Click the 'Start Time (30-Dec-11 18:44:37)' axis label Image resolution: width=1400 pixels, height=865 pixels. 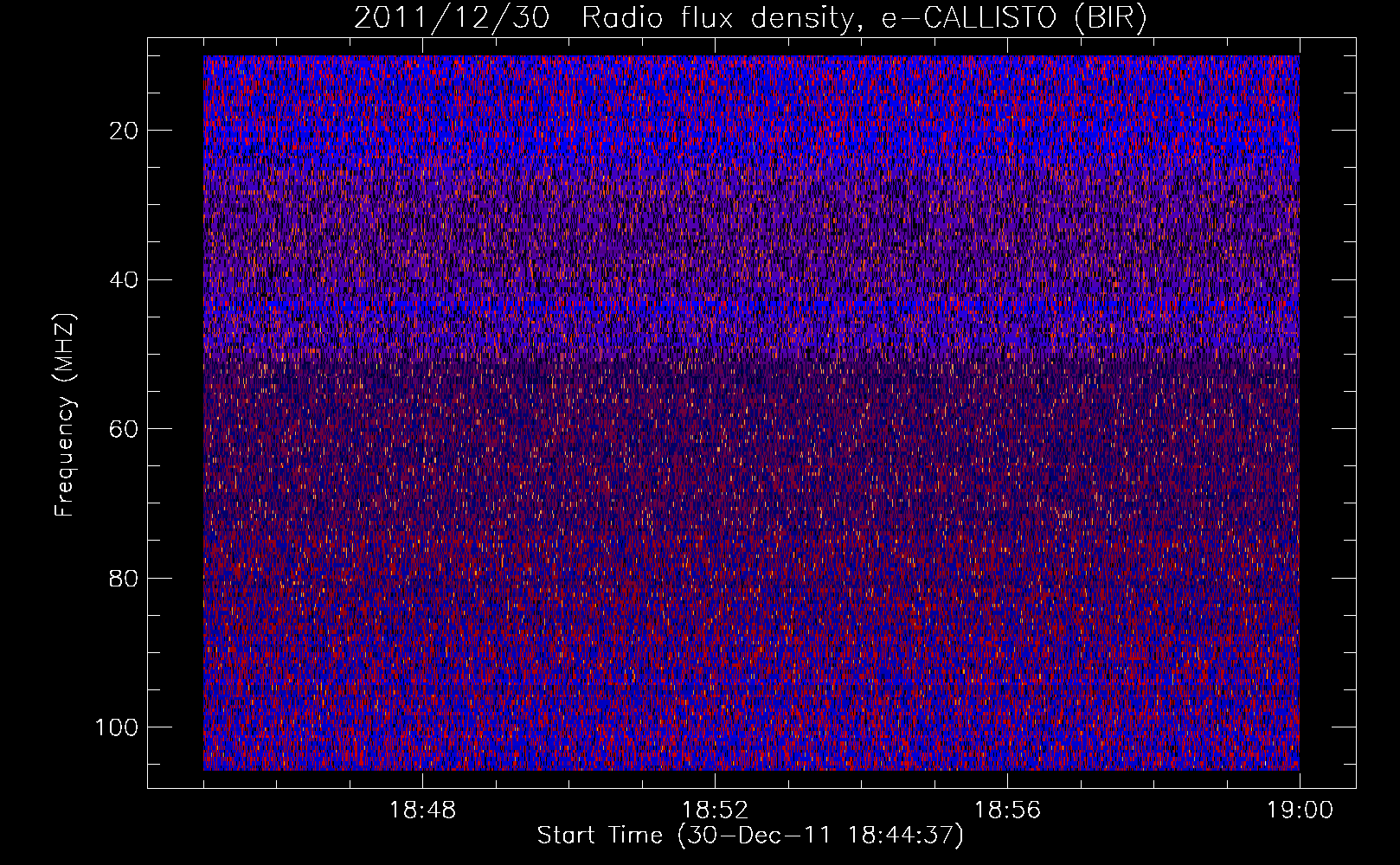pos(750,836)
